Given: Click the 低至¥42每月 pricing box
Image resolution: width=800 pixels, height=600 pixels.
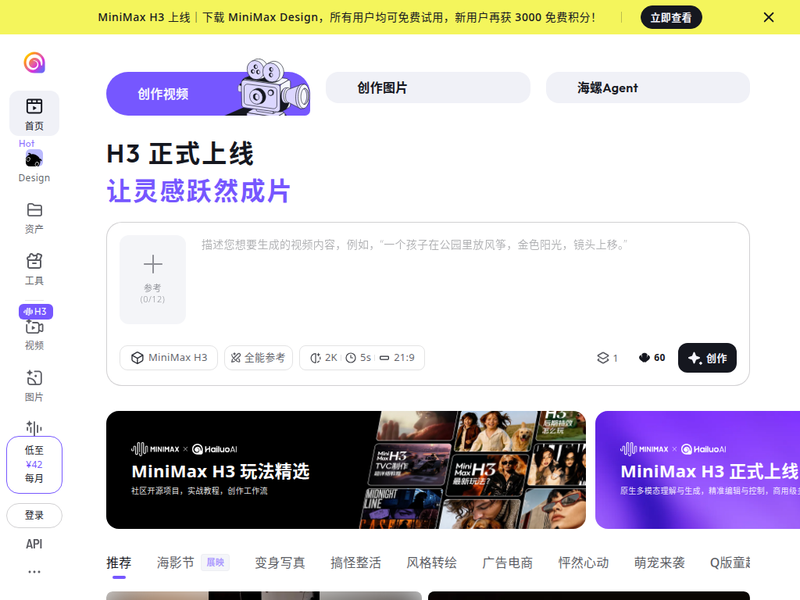Looking at the screenshot, I should (34, 465).
